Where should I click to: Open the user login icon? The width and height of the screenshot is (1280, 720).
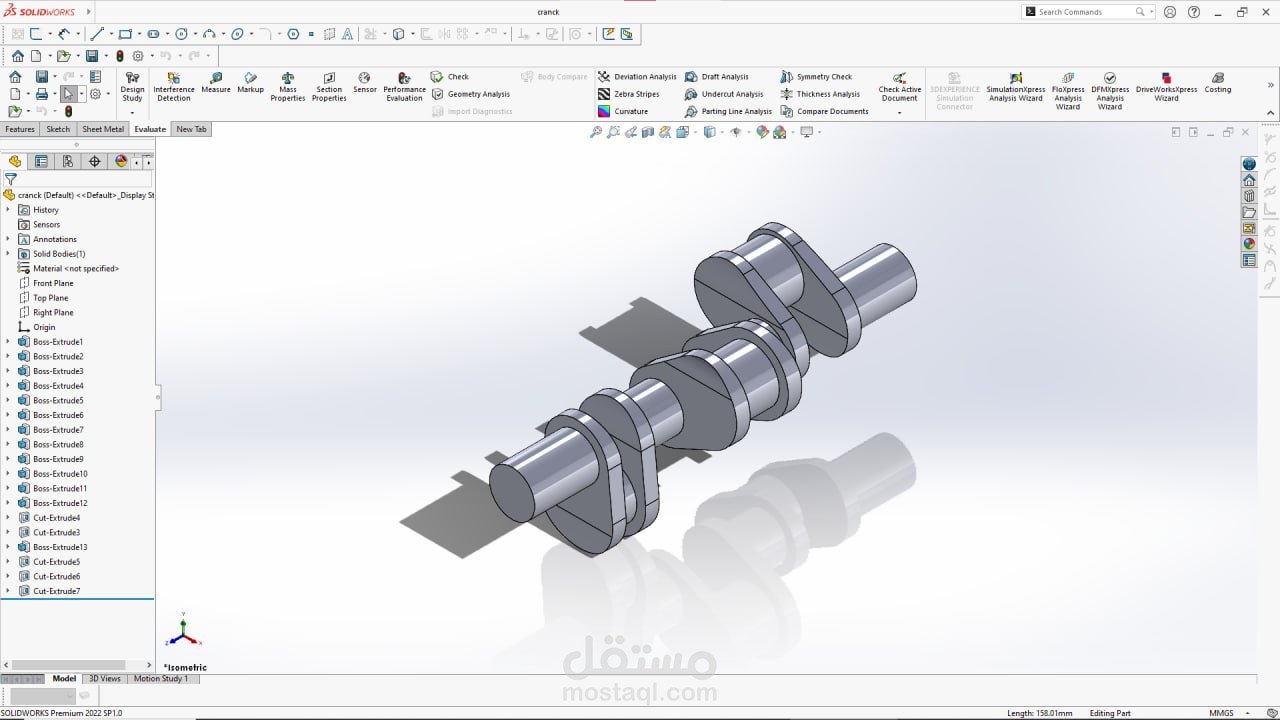tap(1170, 12)
